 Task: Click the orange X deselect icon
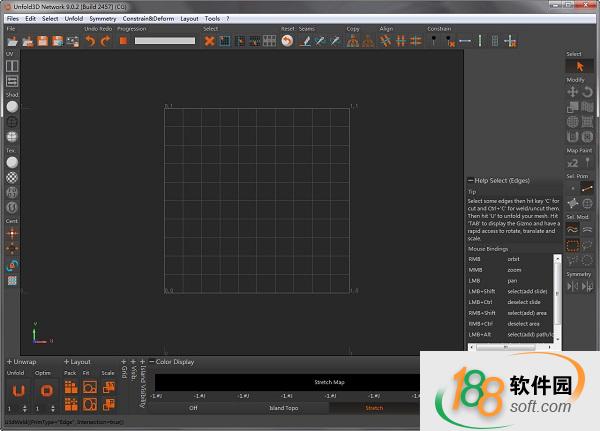tap(210, 41)
